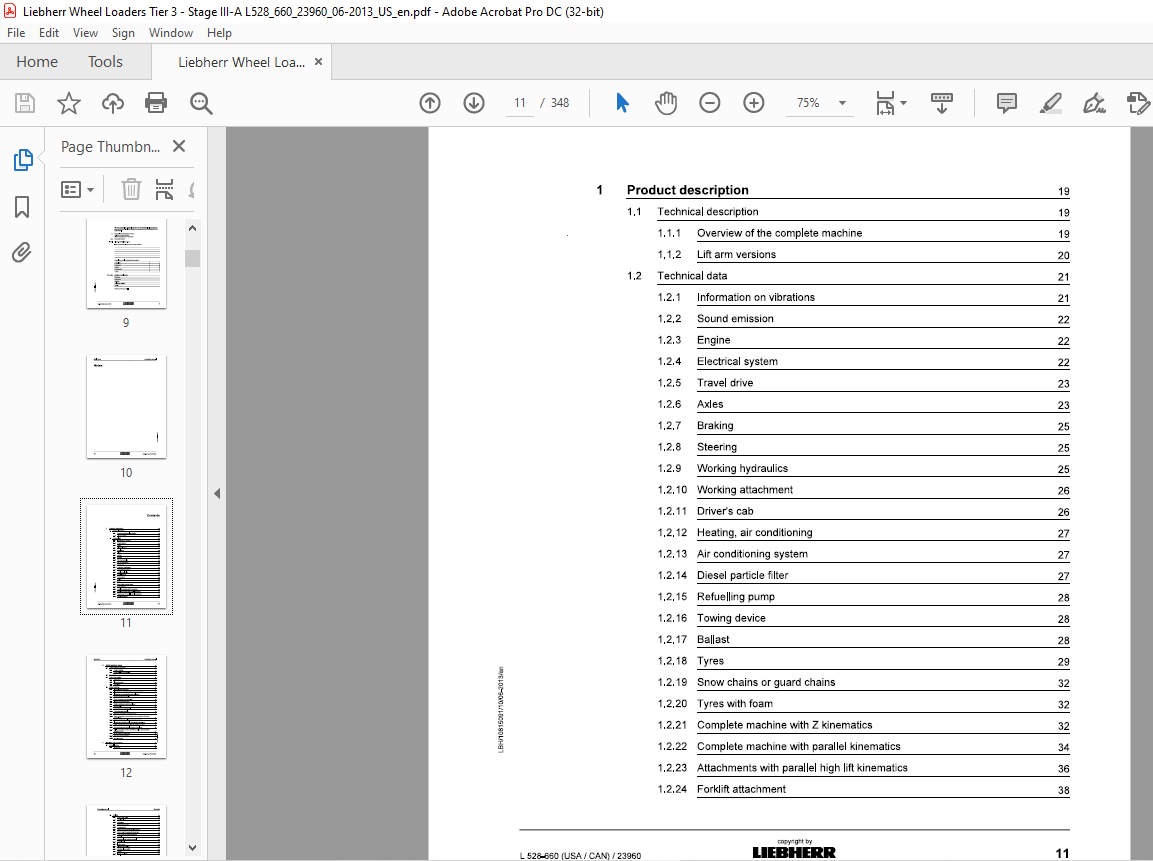Add a comment sticky note
This screenshot has width=1153, height=861.
click(1007, 103)
